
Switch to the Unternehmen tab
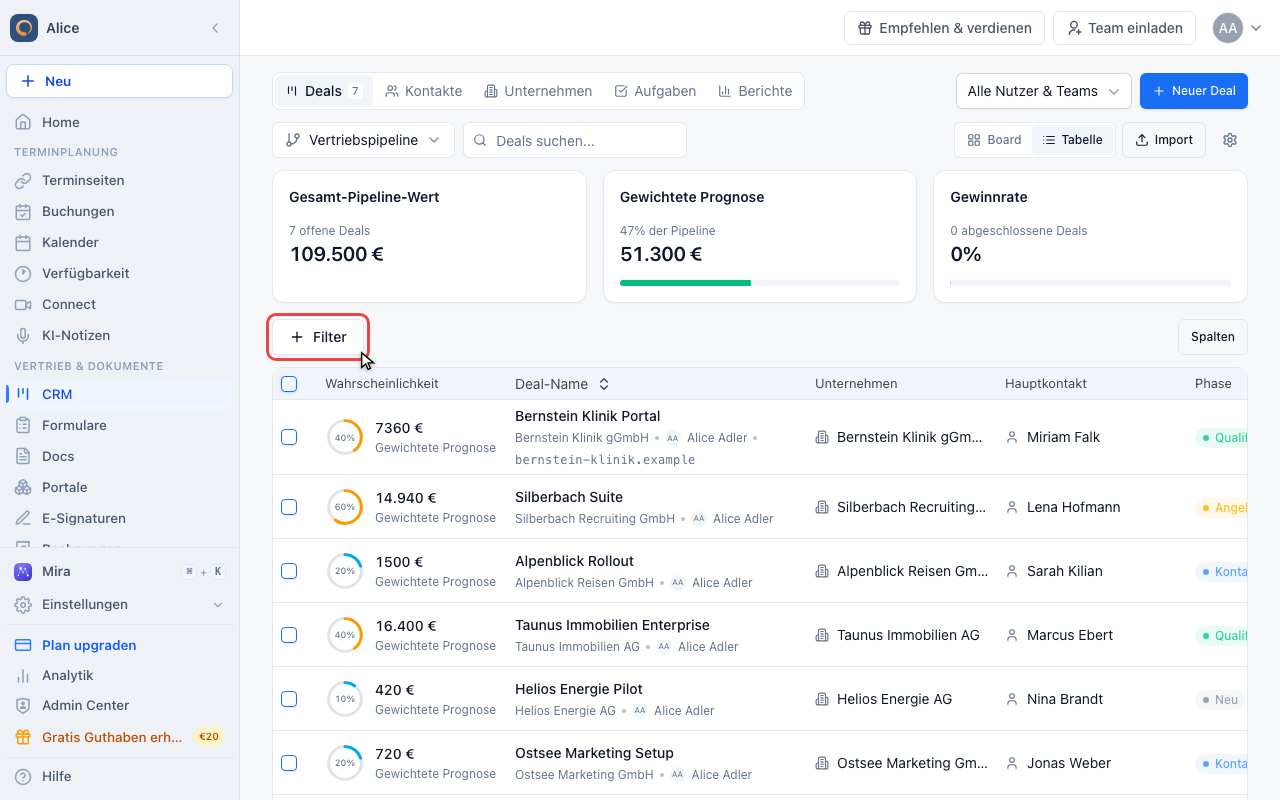(x=538, y=91)
